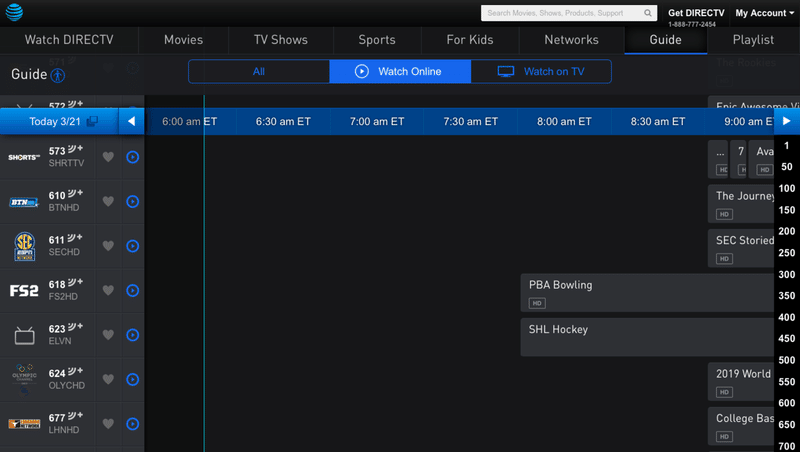Open the Watch DIRECTV tab

point(69,40)
